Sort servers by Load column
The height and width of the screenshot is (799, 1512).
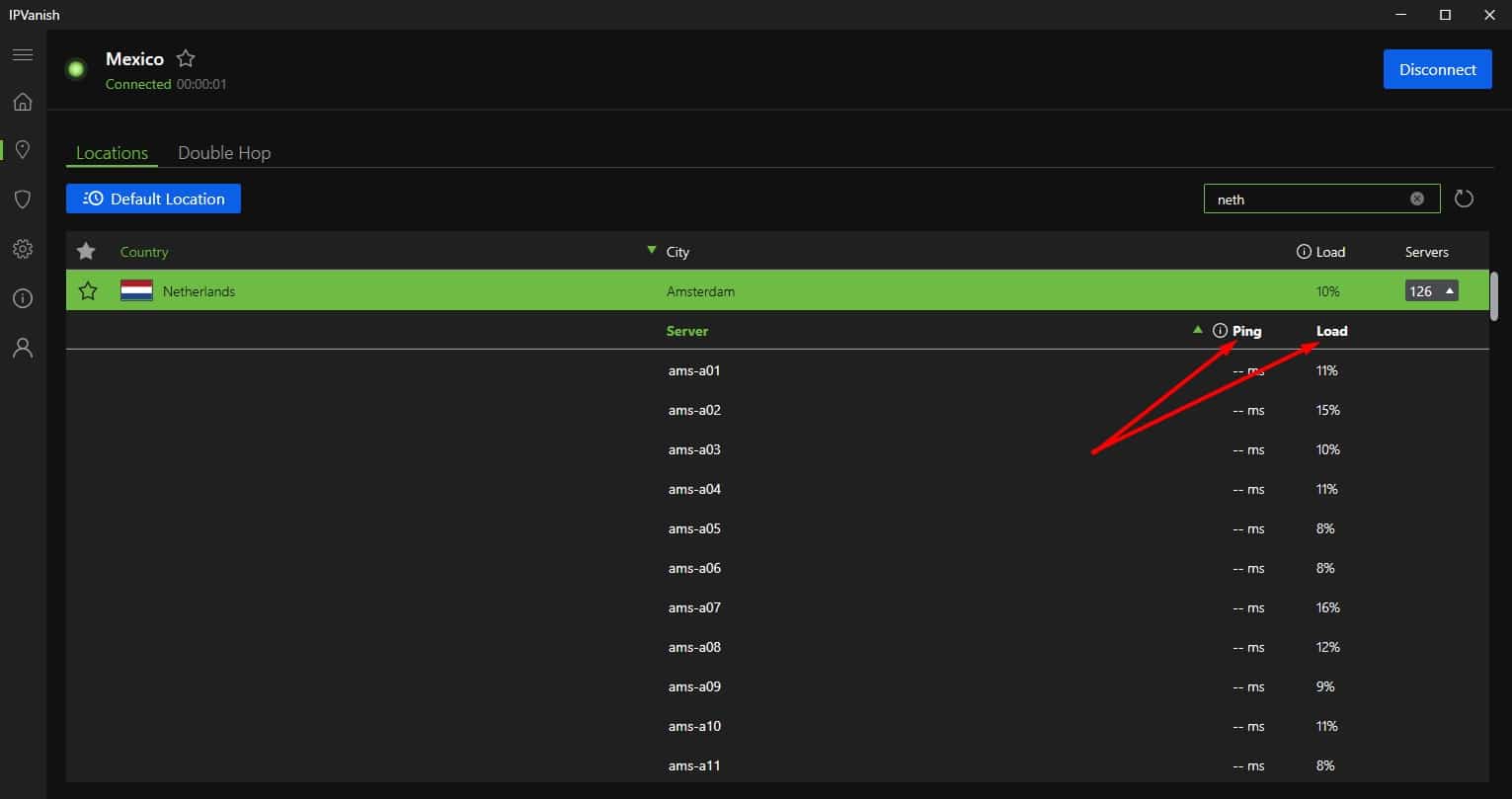point(1331,331)
